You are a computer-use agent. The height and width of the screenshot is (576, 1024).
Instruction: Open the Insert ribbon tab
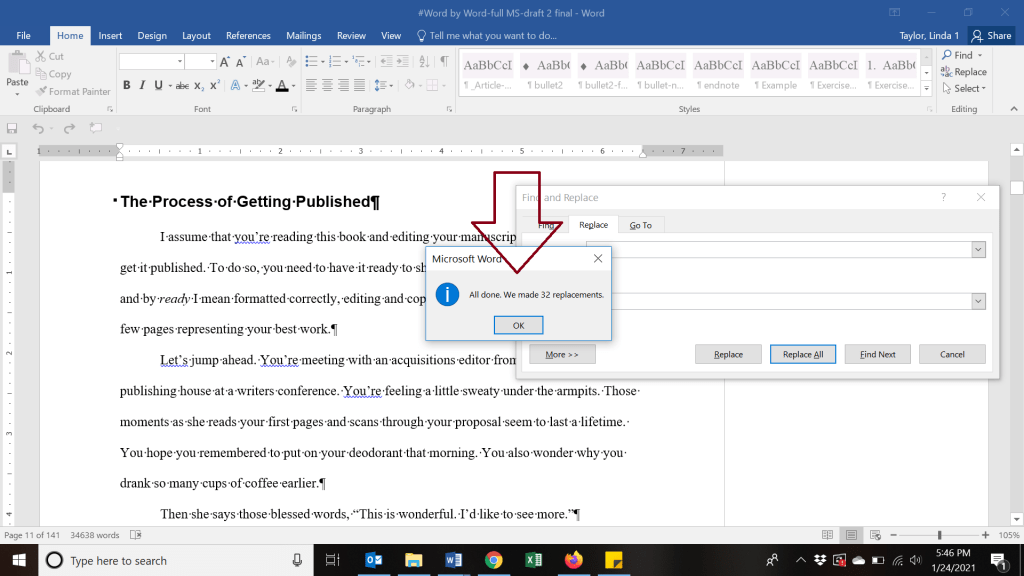pyautogui.click(x=110, y=35)
